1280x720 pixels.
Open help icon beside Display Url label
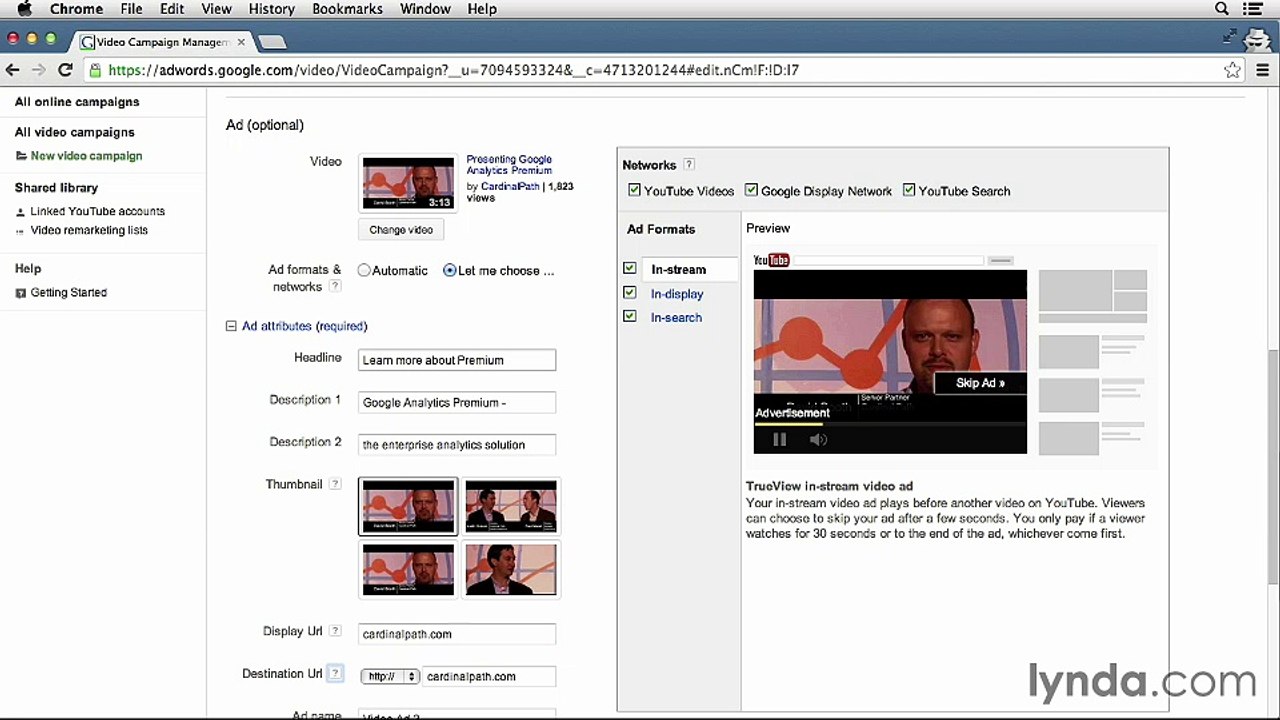(x=335, y=631)
